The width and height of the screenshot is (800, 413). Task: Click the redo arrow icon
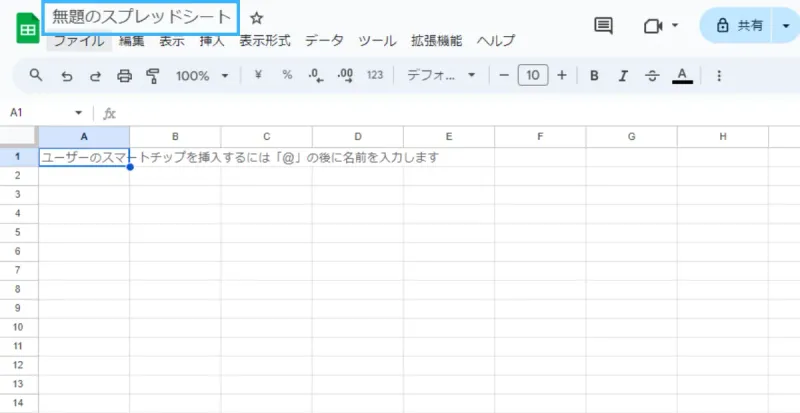pyautogui.click(x=95, y=76)
